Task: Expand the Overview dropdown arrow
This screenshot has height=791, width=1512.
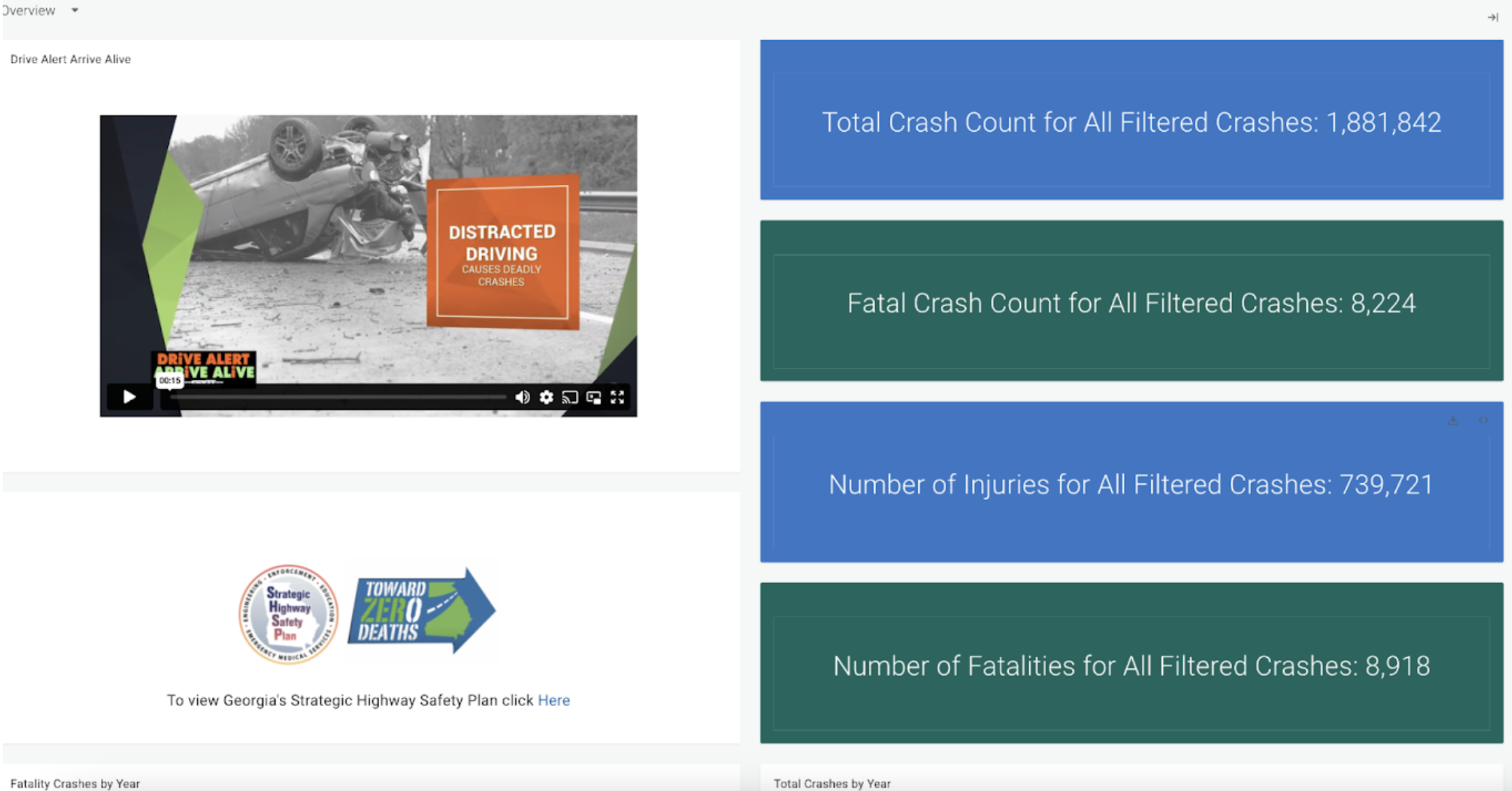Action: pos(75,10)
